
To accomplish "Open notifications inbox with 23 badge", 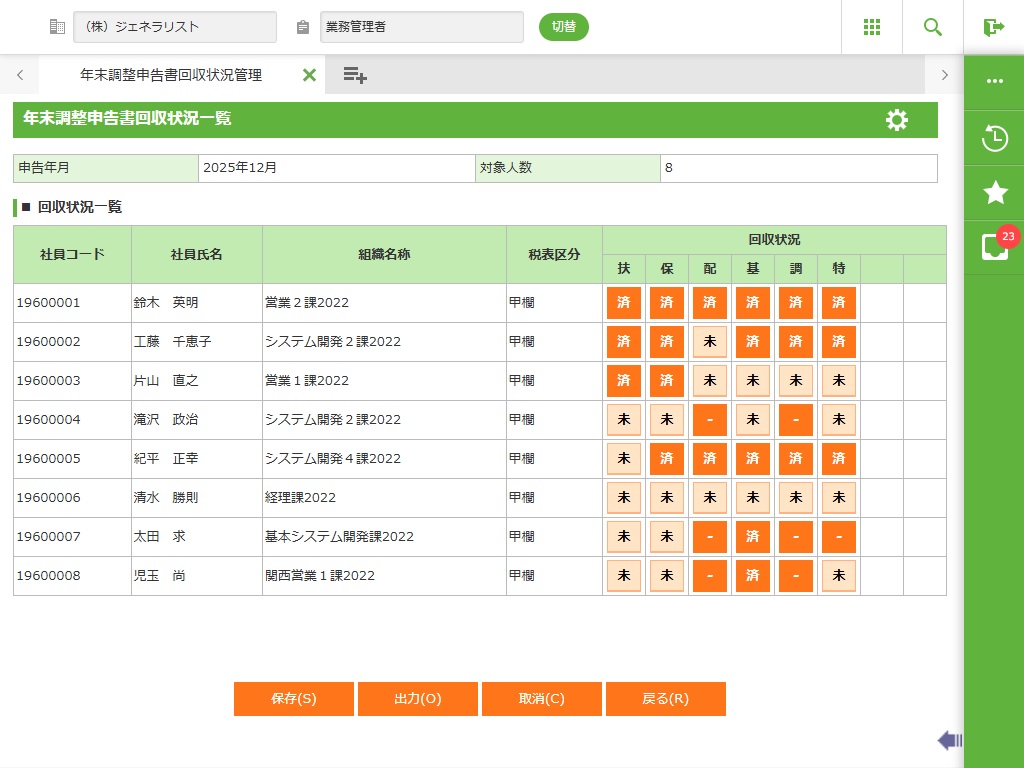I will click(994, 247).
